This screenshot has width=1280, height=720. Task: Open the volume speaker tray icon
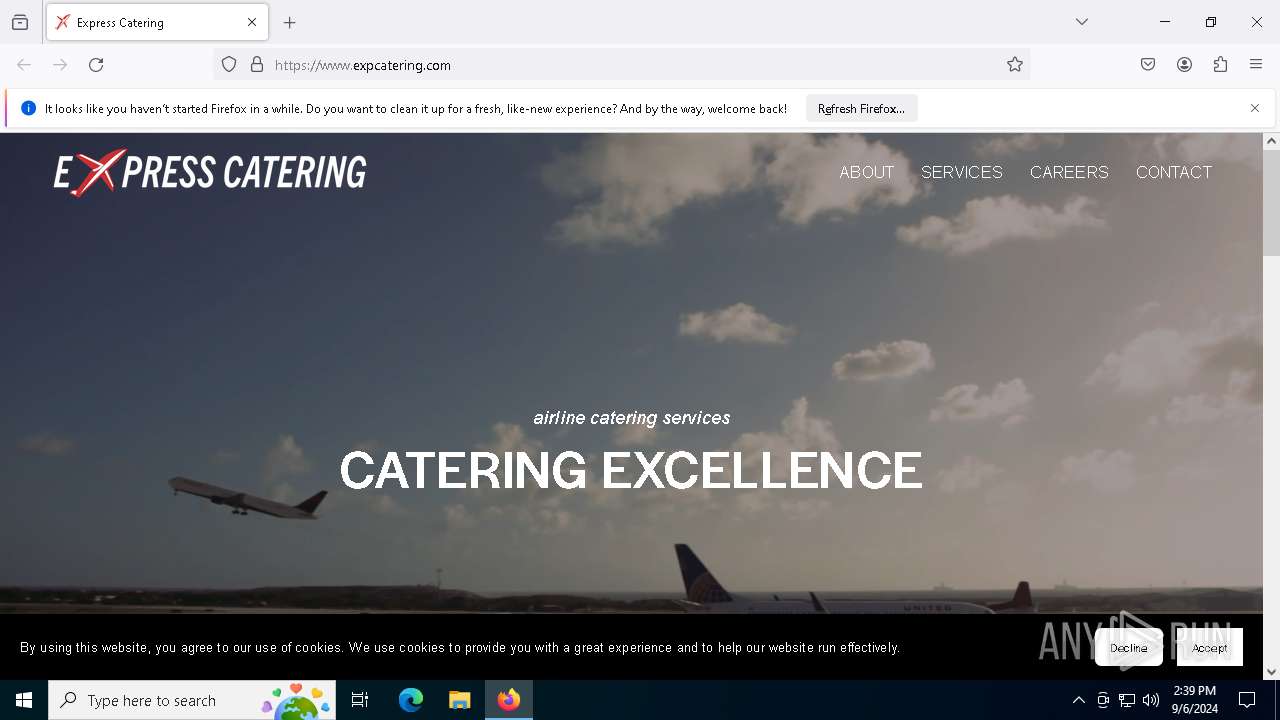coord(1151,701)
